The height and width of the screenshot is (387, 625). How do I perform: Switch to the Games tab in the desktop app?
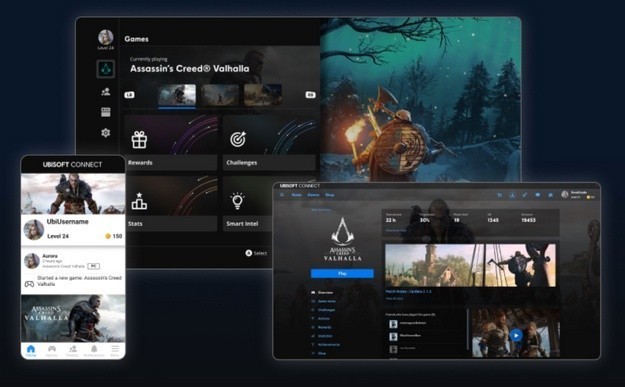point(313,195)
